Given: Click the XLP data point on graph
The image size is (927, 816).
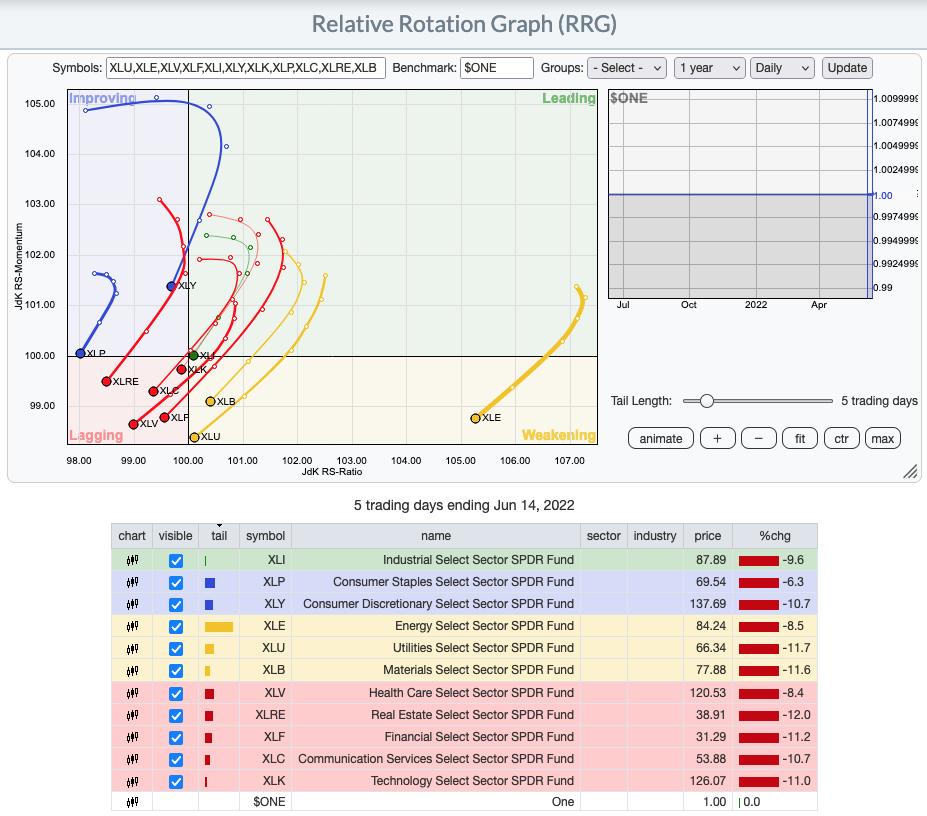Looking at the screenshot, I should (x=80, y=354).
